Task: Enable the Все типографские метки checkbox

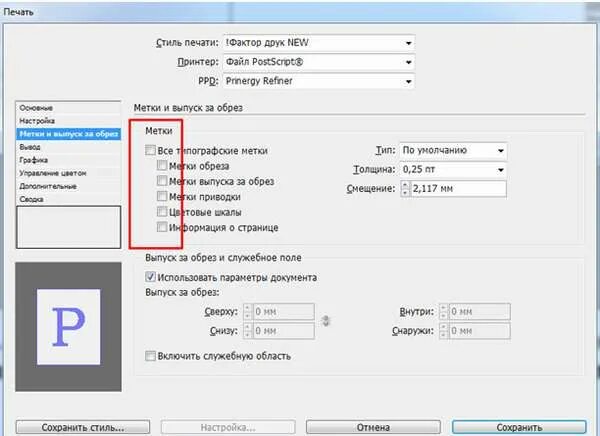Action: click(x=150, y=150)
